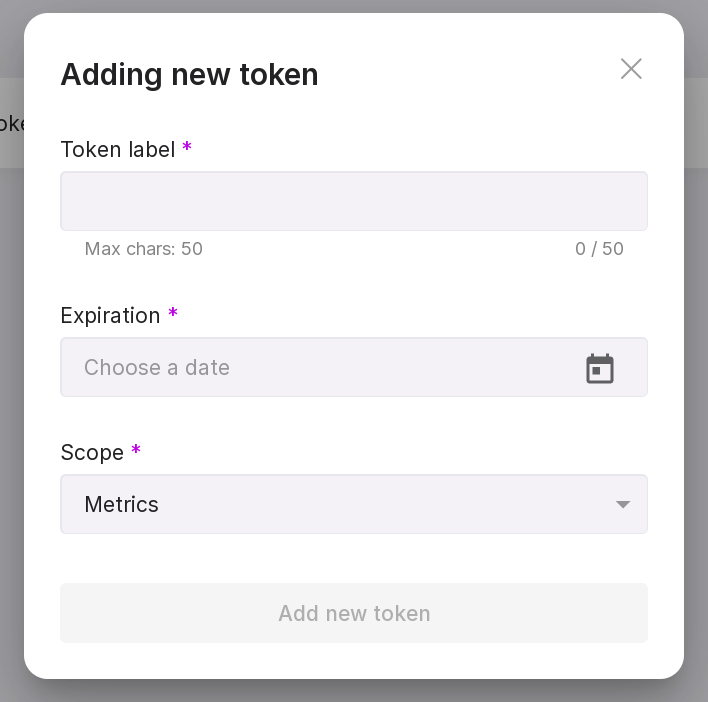The height and width of the screenshot is (702, 708).
Task: Click the "Choose a date" placeholder text
Action: (157, 368)
